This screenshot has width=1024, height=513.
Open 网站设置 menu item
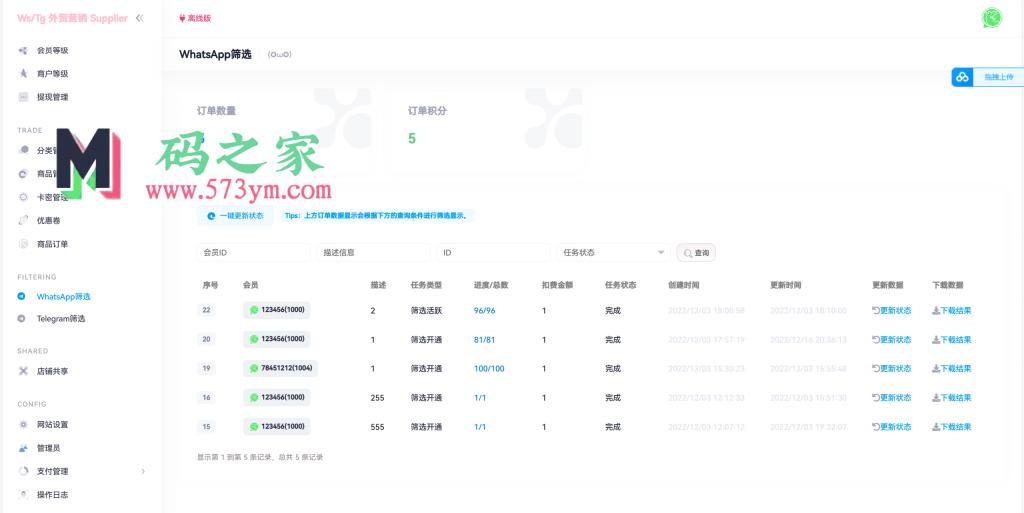[52, 424]
